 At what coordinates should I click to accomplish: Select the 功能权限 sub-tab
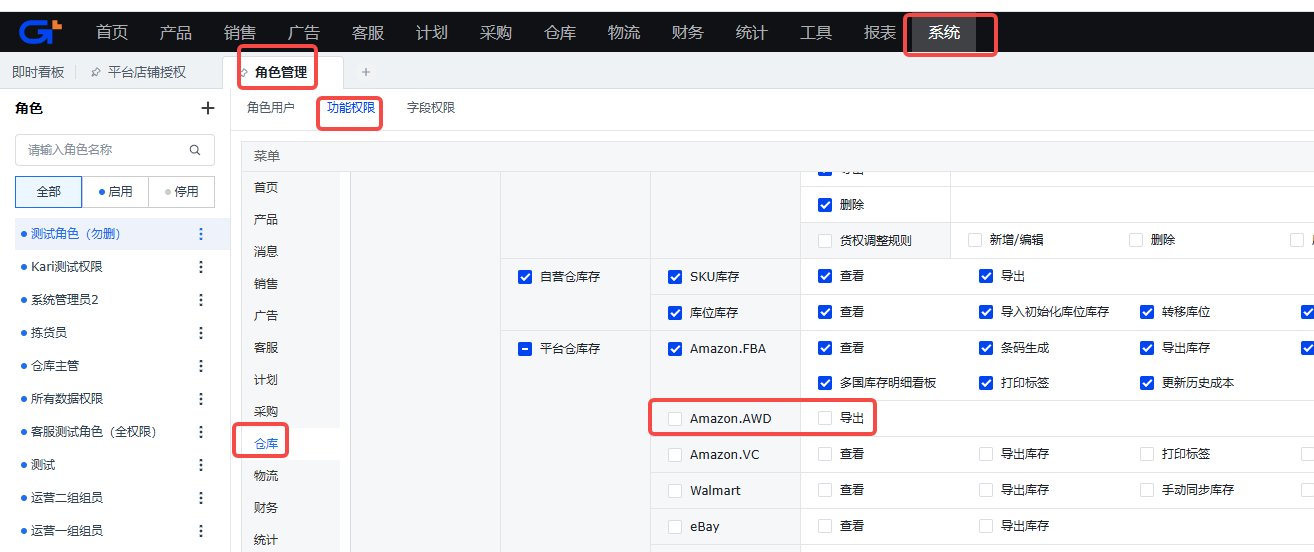[351, 108]
